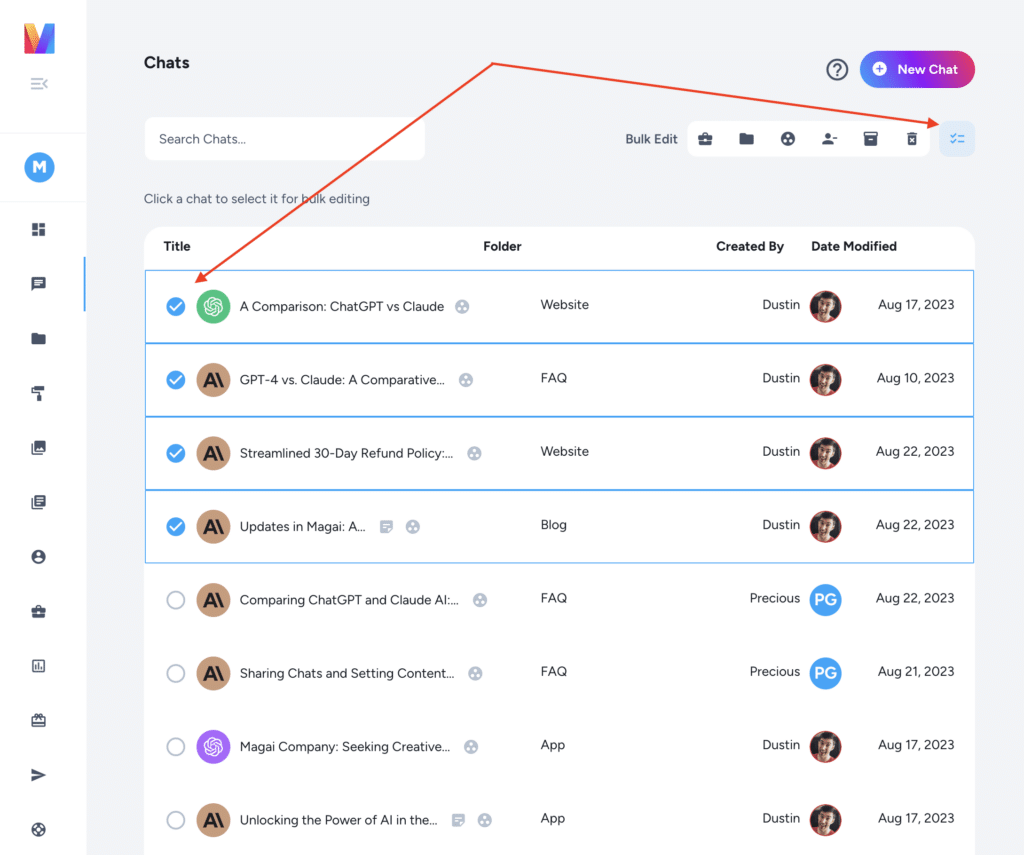Open the paint roller icon in sidebar
The image size is (1024, 855).
[39, 393]
